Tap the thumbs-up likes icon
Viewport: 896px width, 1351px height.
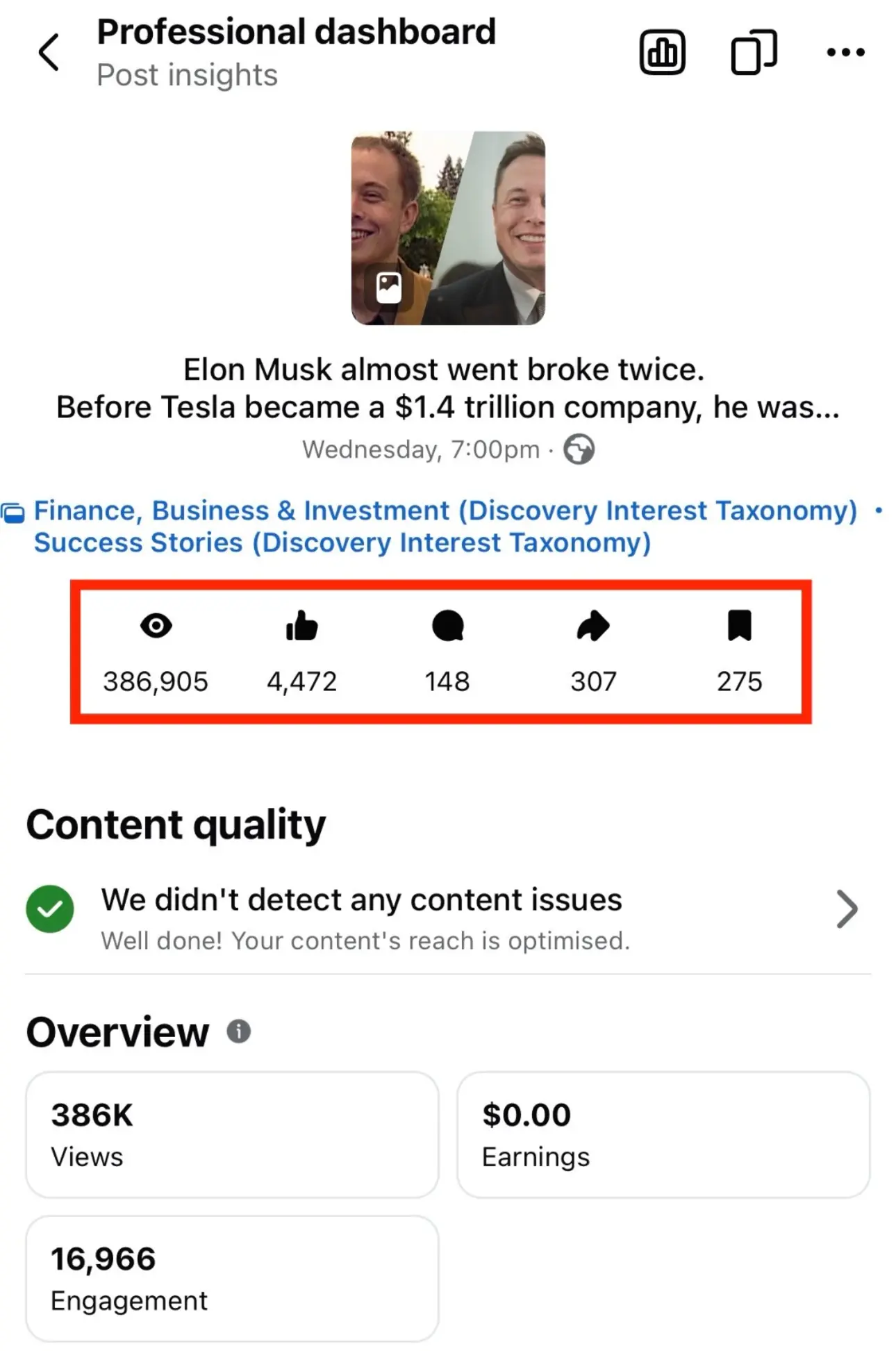(301, 626)
